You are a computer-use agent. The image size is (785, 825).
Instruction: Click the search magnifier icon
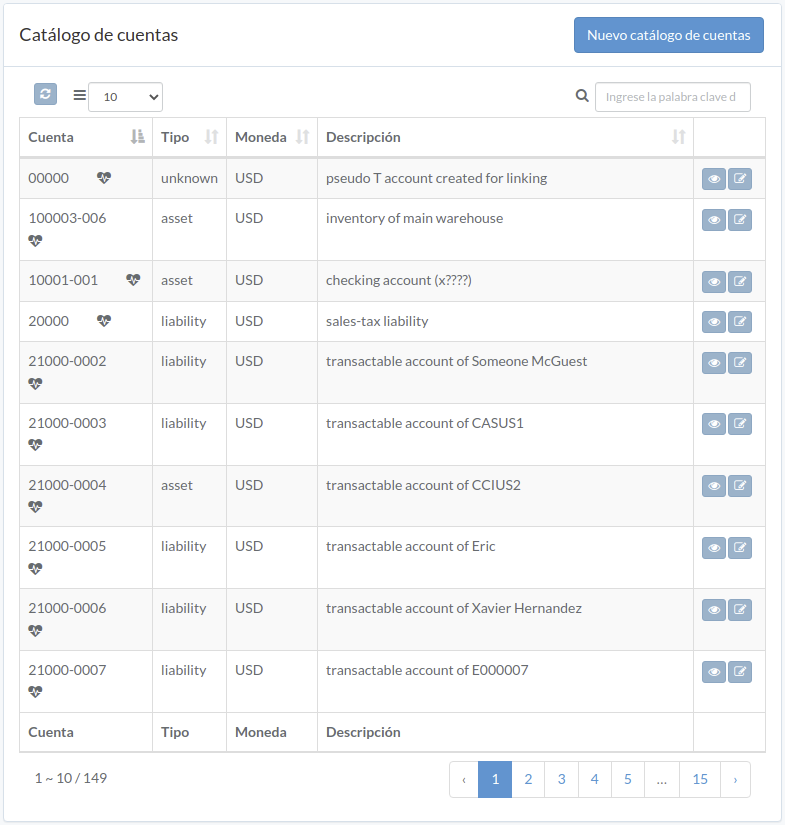582,96
